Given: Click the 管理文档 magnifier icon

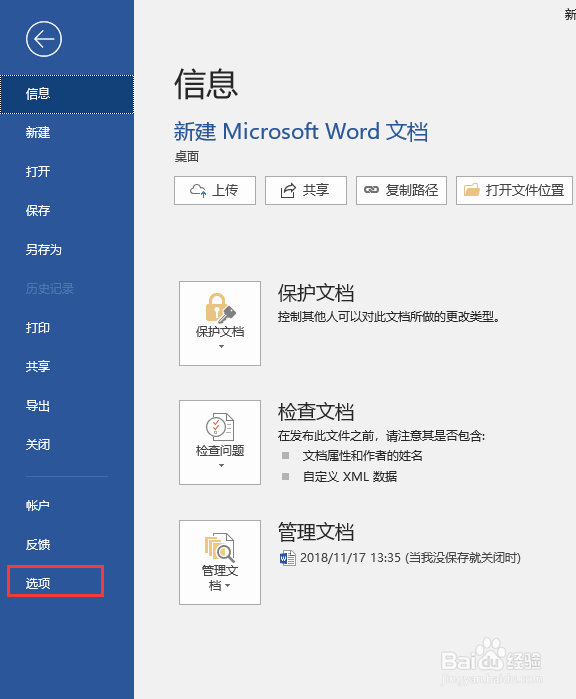Looking at the screenshot, I should pos(220,547).
